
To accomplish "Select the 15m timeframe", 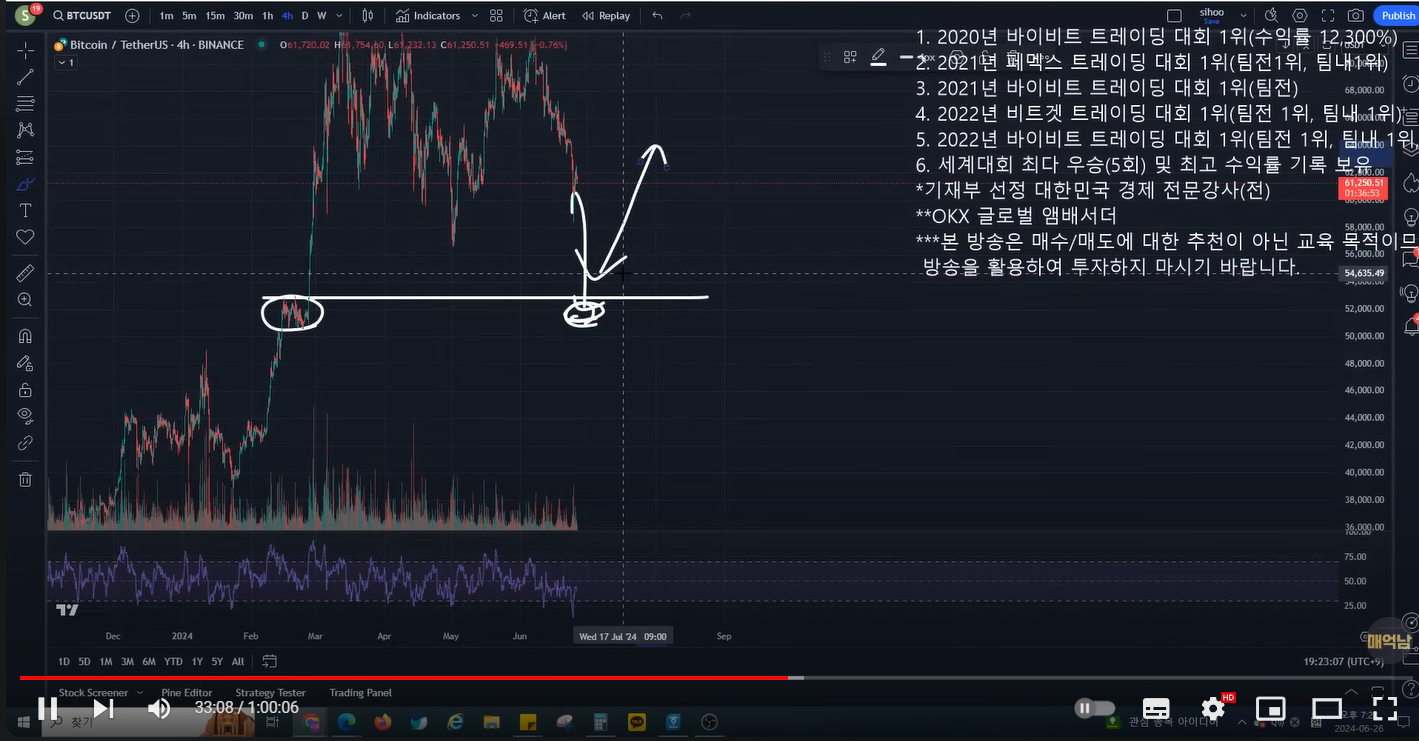I will click(215, 16).
